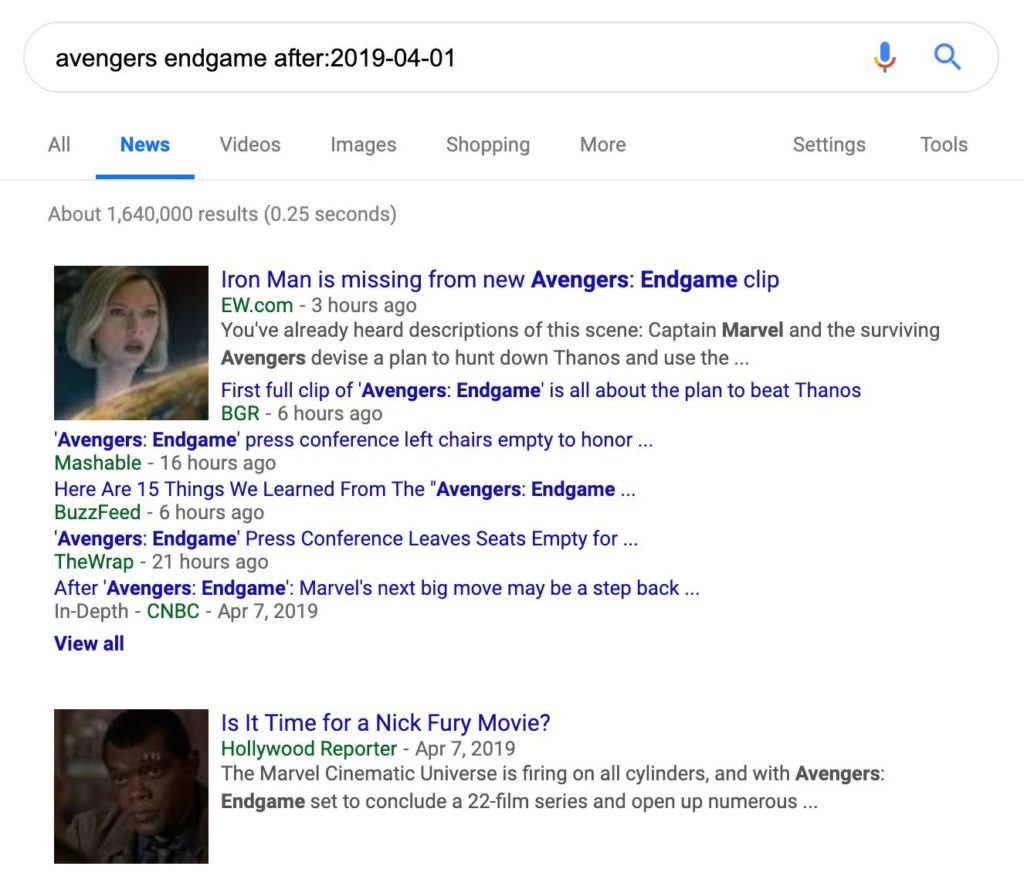Open the Shopping tab
1024x890 pixels.
click(x=488, y=144)
